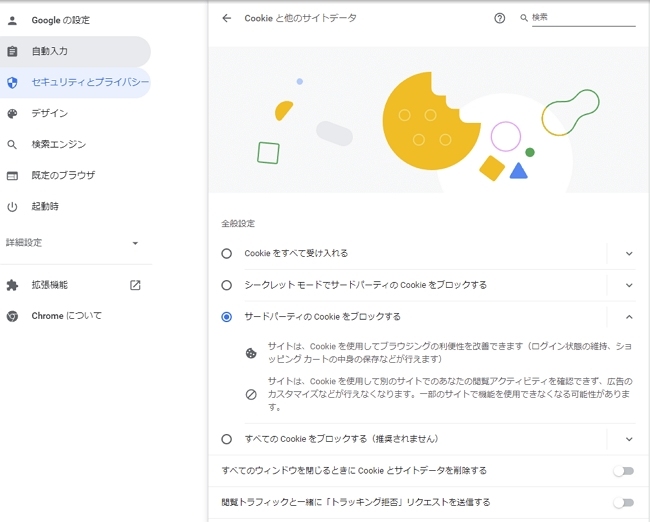The image size is (650, 522).
Task: Go back using the left arrow icon
Action: coord(226,18)
